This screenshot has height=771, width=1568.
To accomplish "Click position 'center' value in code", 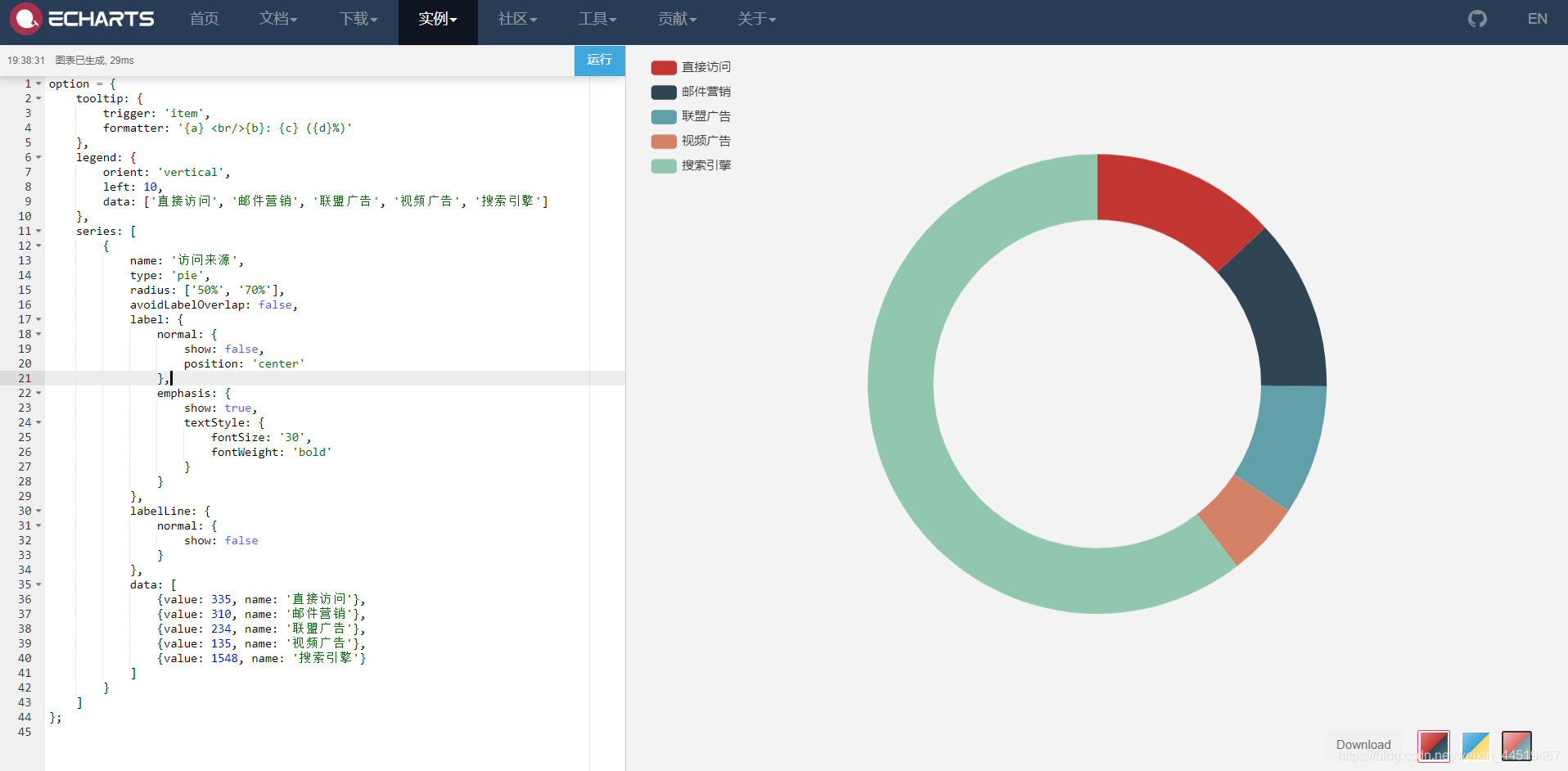I will 278,363.
